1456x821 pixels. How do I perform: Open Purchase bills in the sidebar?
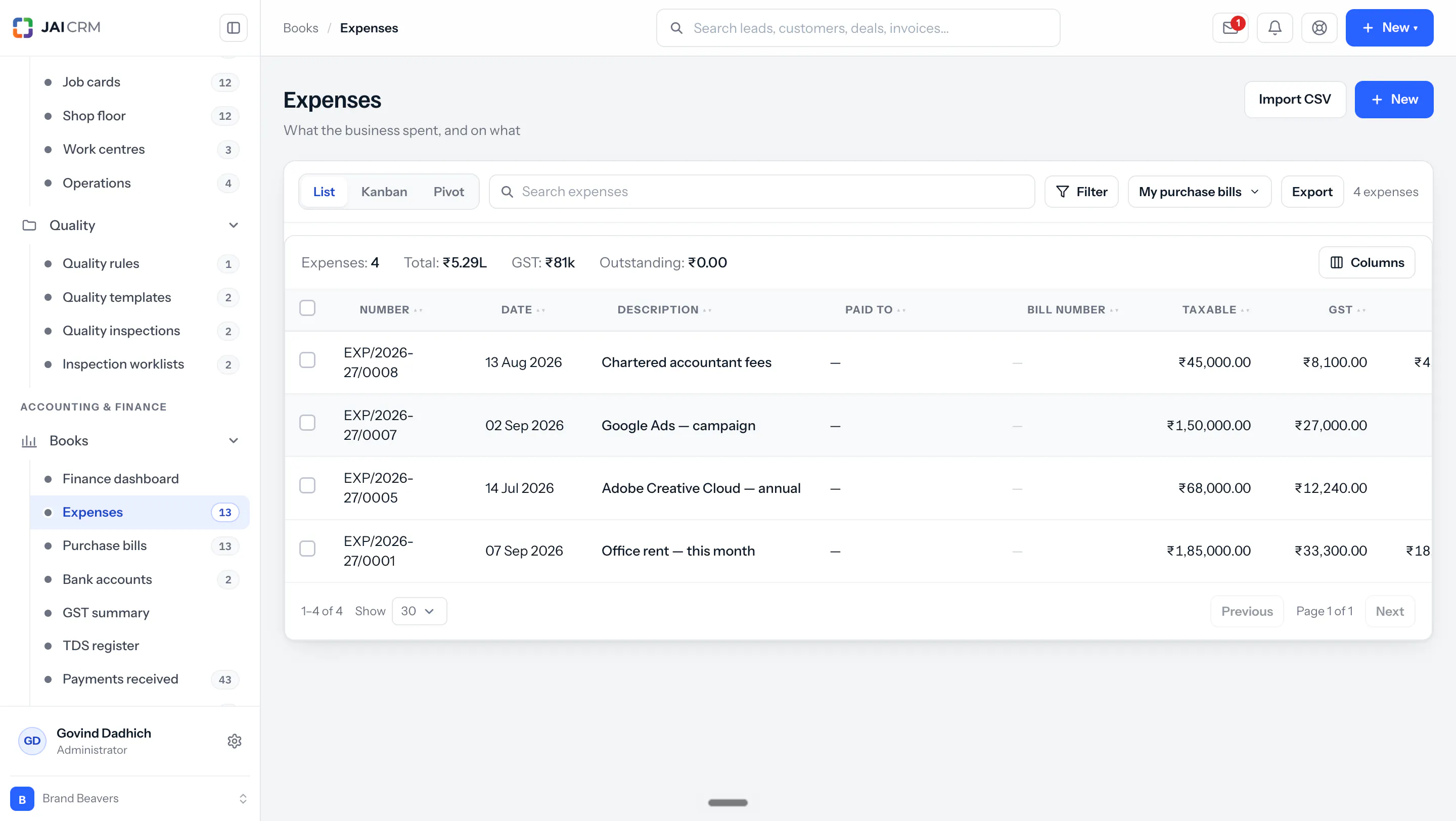click(x=140, y=546)
